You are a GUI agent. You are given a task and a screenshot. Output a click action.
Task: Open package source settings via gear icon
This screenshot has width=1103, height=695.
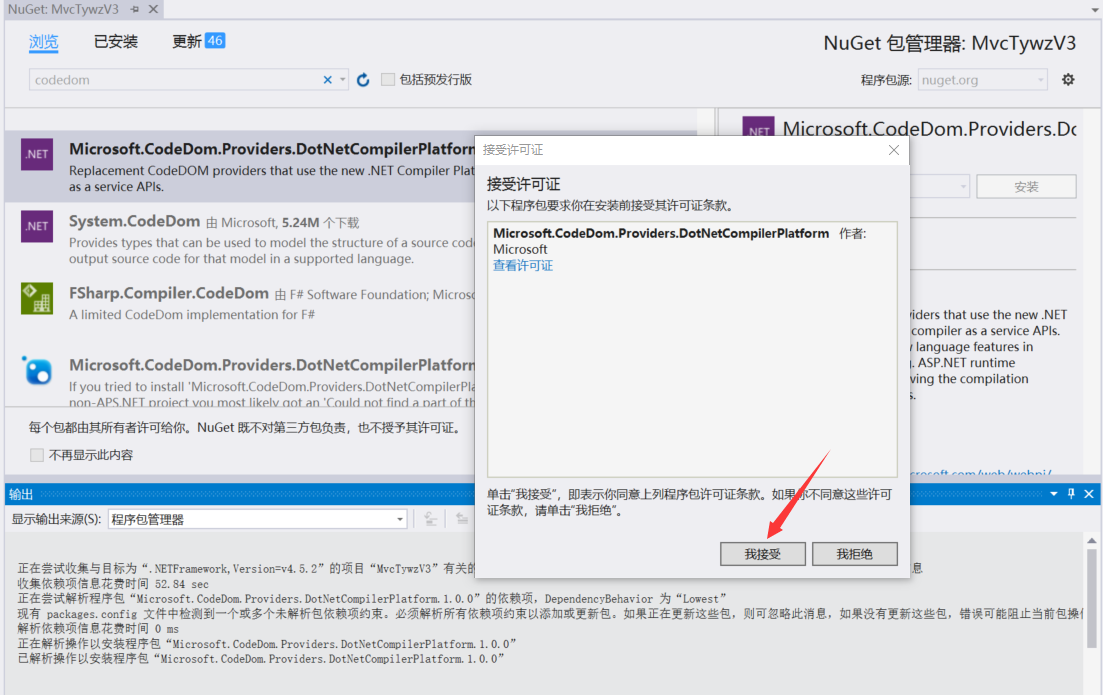tap(1066, 79)
